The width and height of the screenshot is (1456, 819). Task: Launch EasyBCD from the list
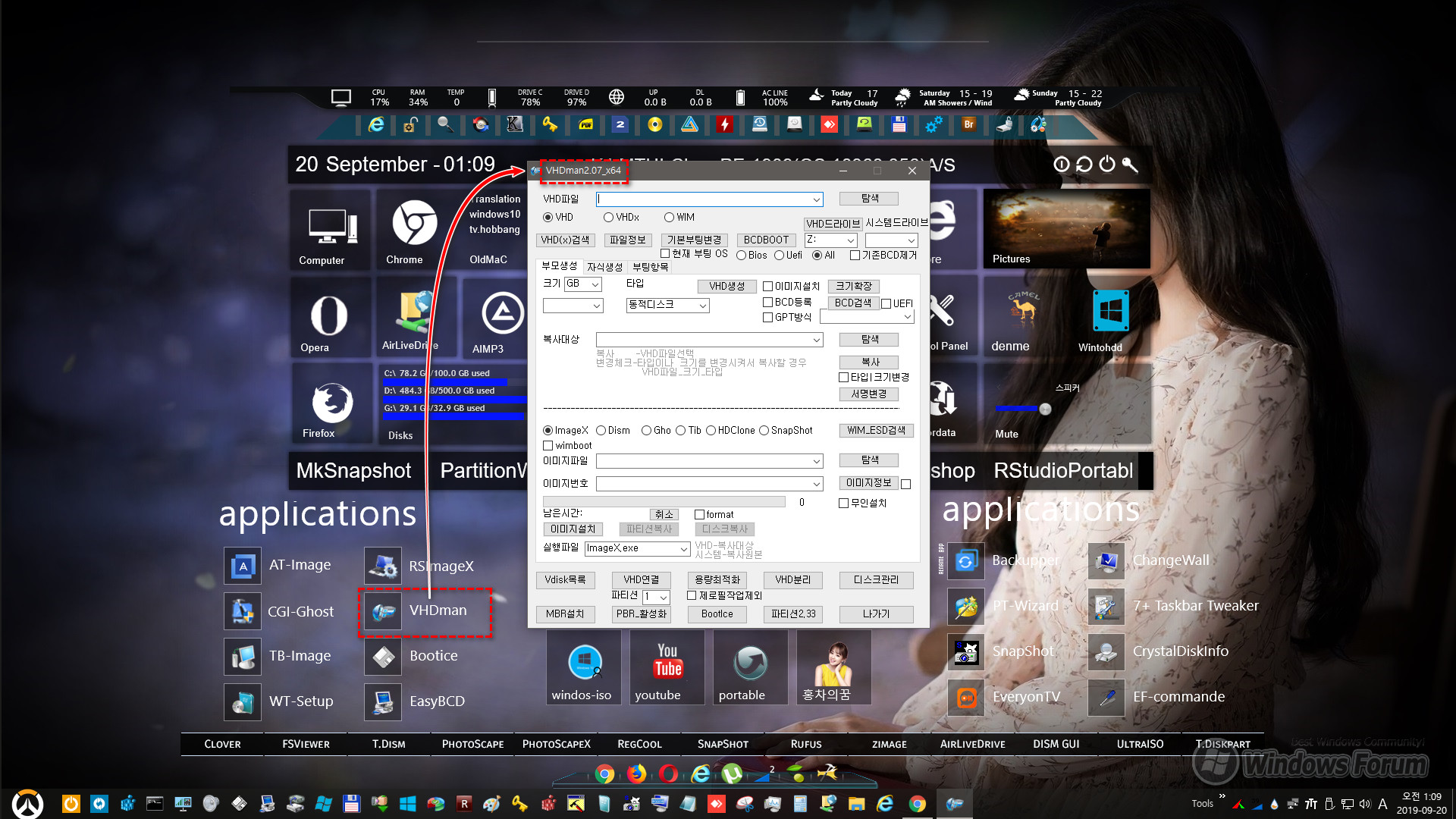point(383,702)
